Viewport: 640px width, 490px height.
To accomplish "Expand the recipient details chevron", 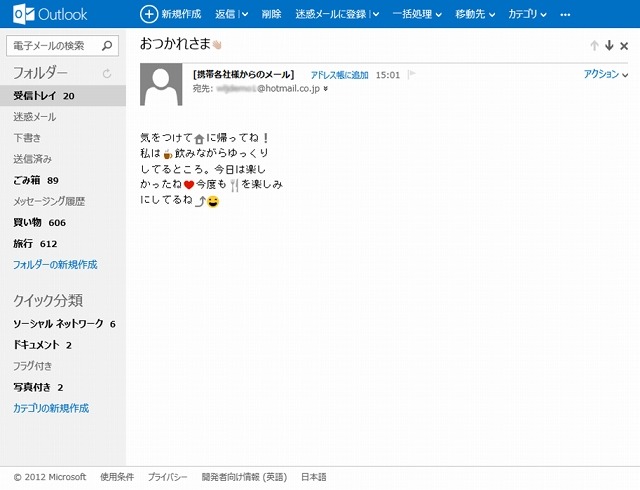I will tap(326, 89).
